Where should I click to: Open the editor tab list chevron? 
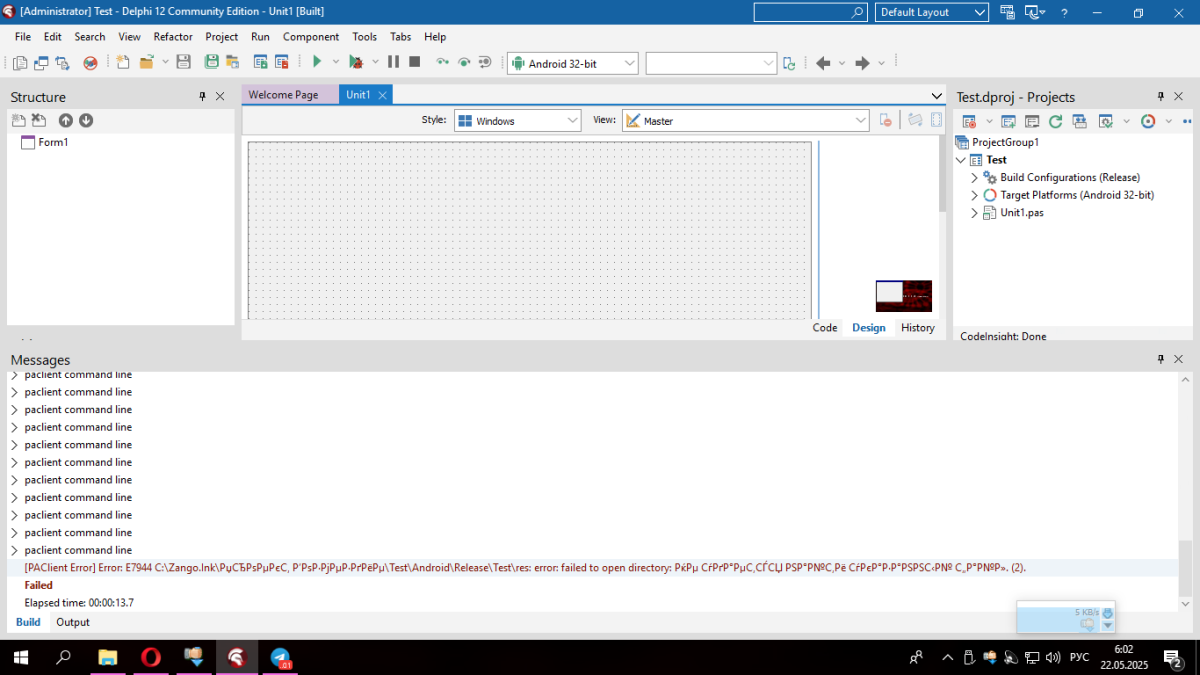click(936, 96)
